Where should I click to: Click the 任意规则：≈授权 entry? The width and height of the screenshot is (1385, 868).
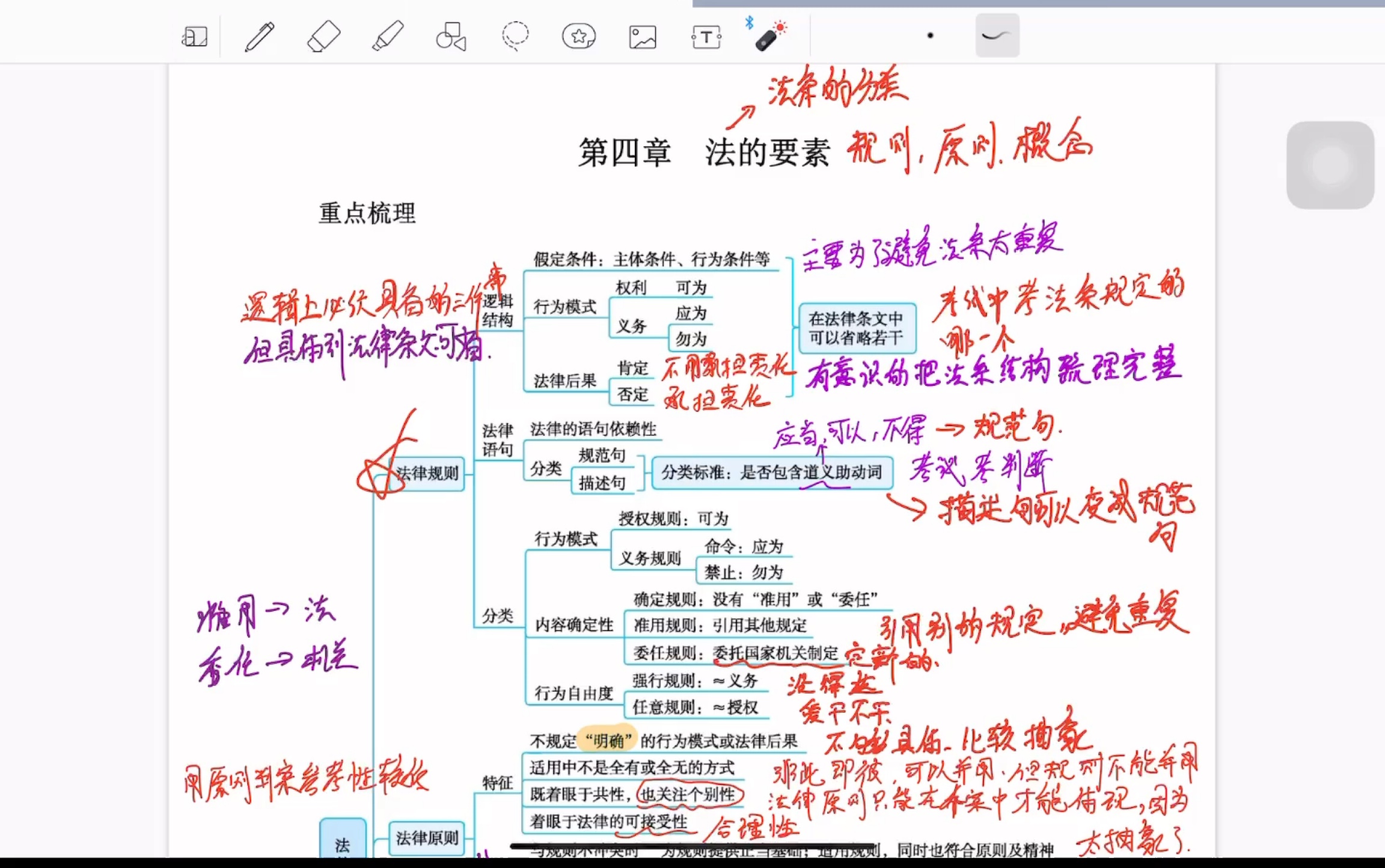click(x=695, y=708)
